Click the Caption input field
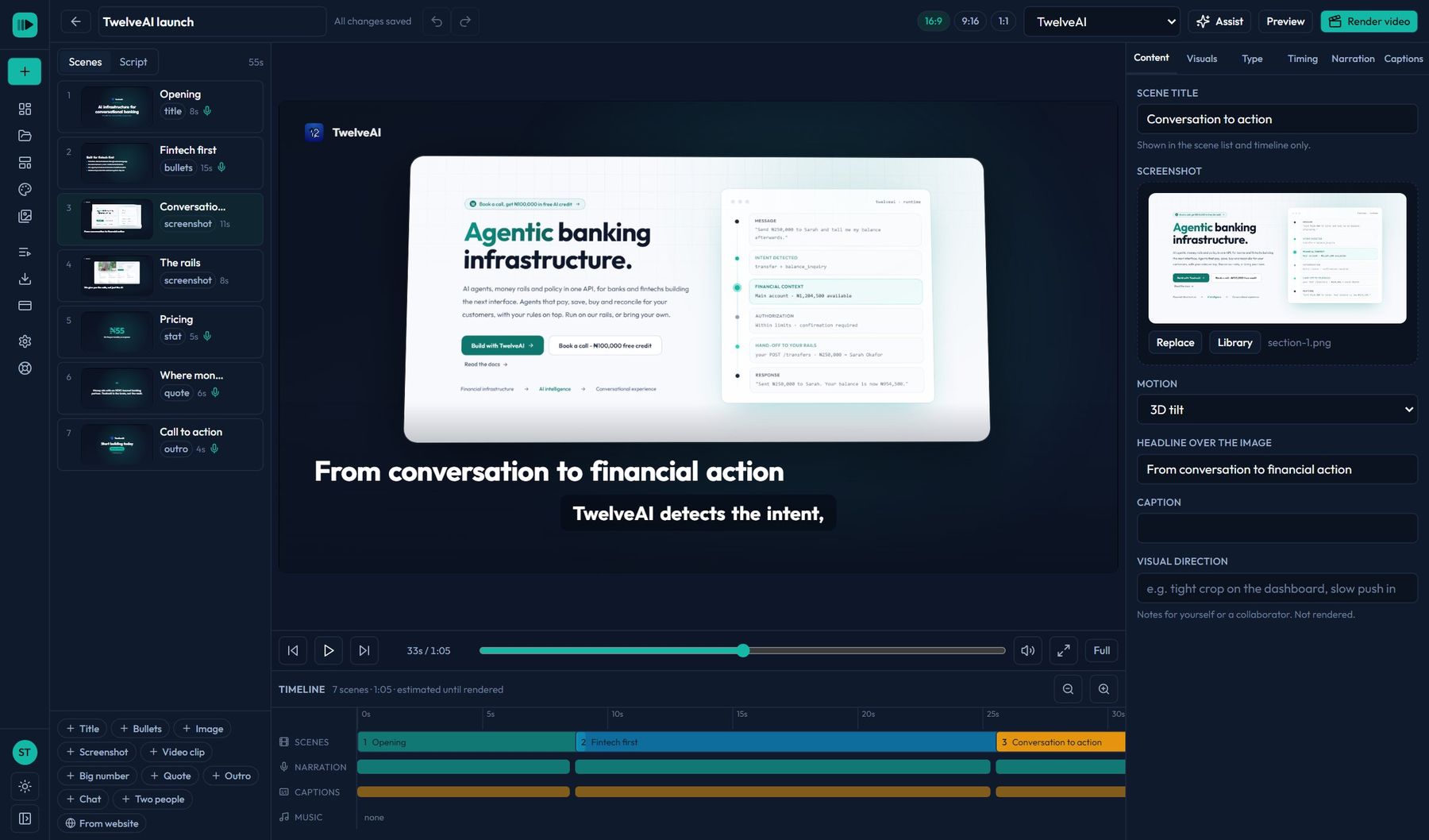The image size is (1429, 840). 1277,528
